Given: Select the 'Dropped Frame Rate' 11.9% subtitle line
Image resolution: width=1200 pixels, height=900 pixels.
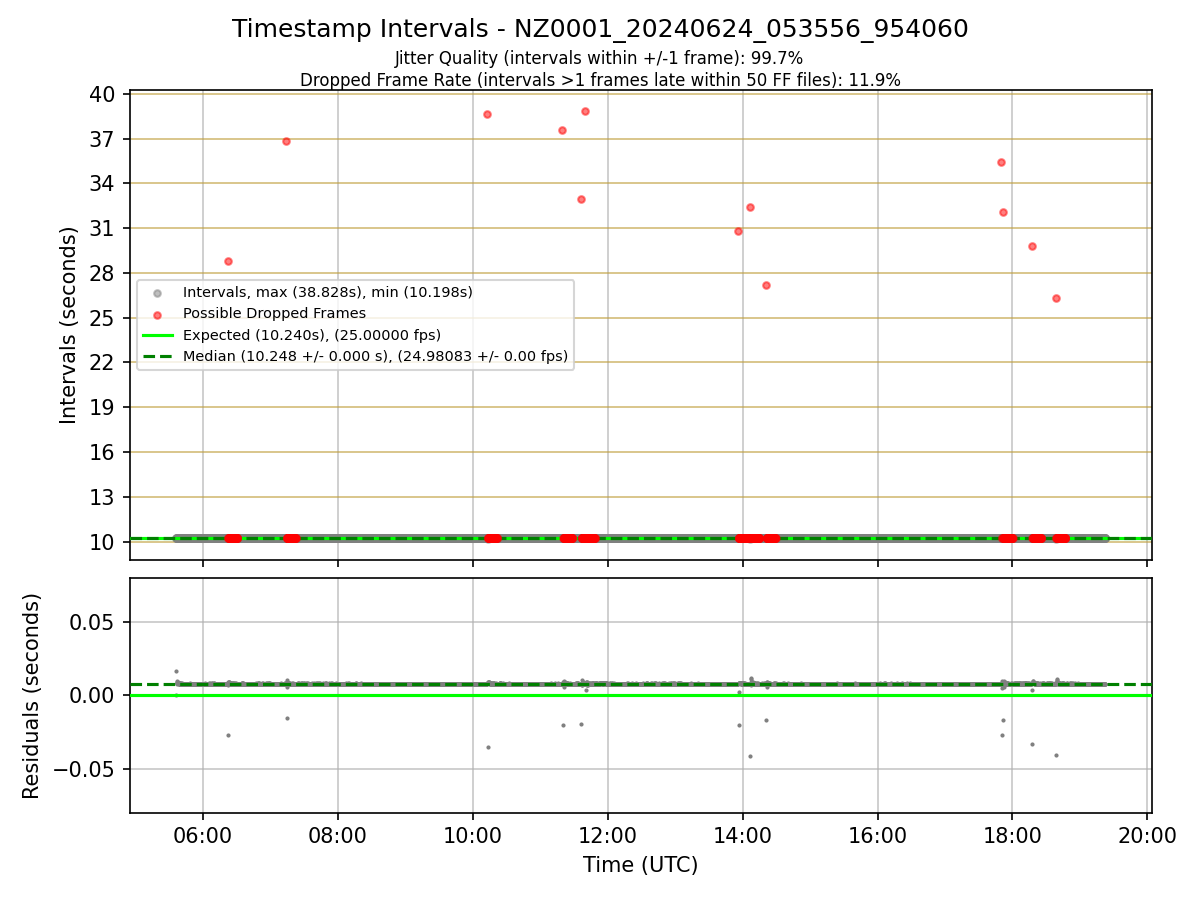Looking at the screenshot, I should click(600, 80).
